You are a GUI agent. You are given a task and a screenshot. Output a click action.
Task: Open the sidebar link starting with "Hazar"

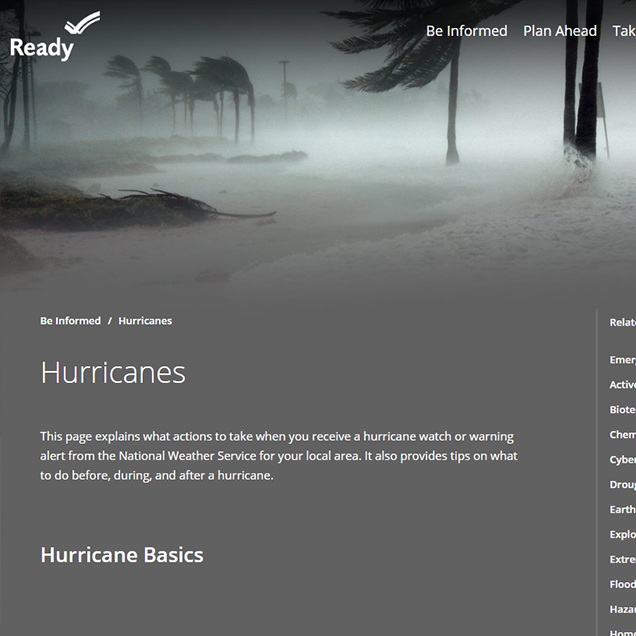click(x=622, y=609)
